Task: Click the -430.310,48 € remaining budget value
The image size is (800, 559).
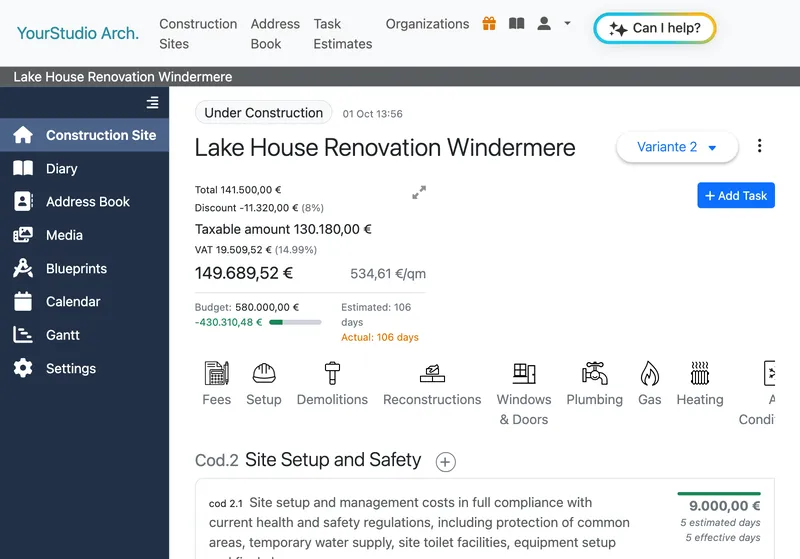Action: pos(229,322)
